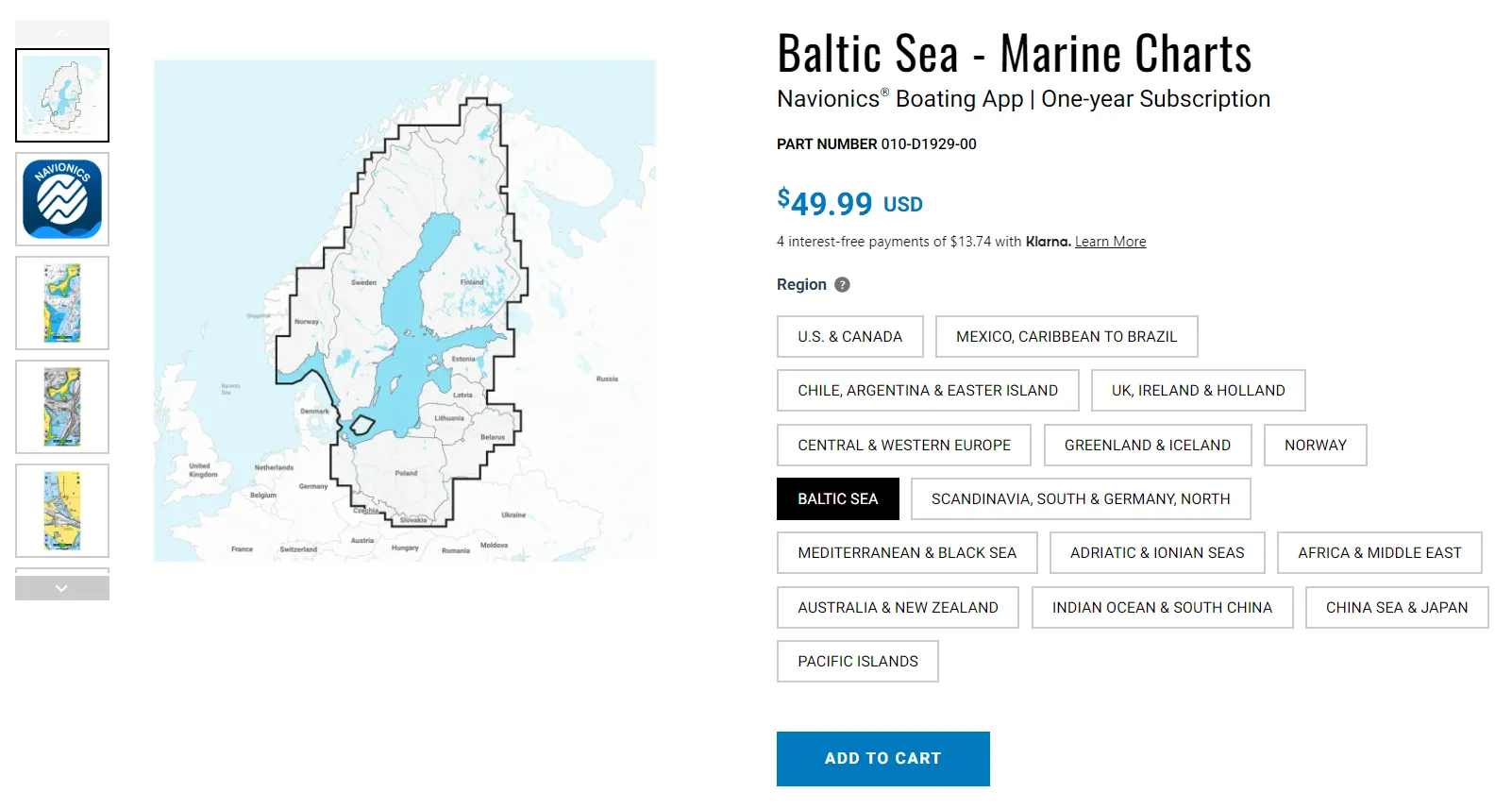Select the Baltic Sea region option
1512x809 pixels.
click(x=837, y=499)
